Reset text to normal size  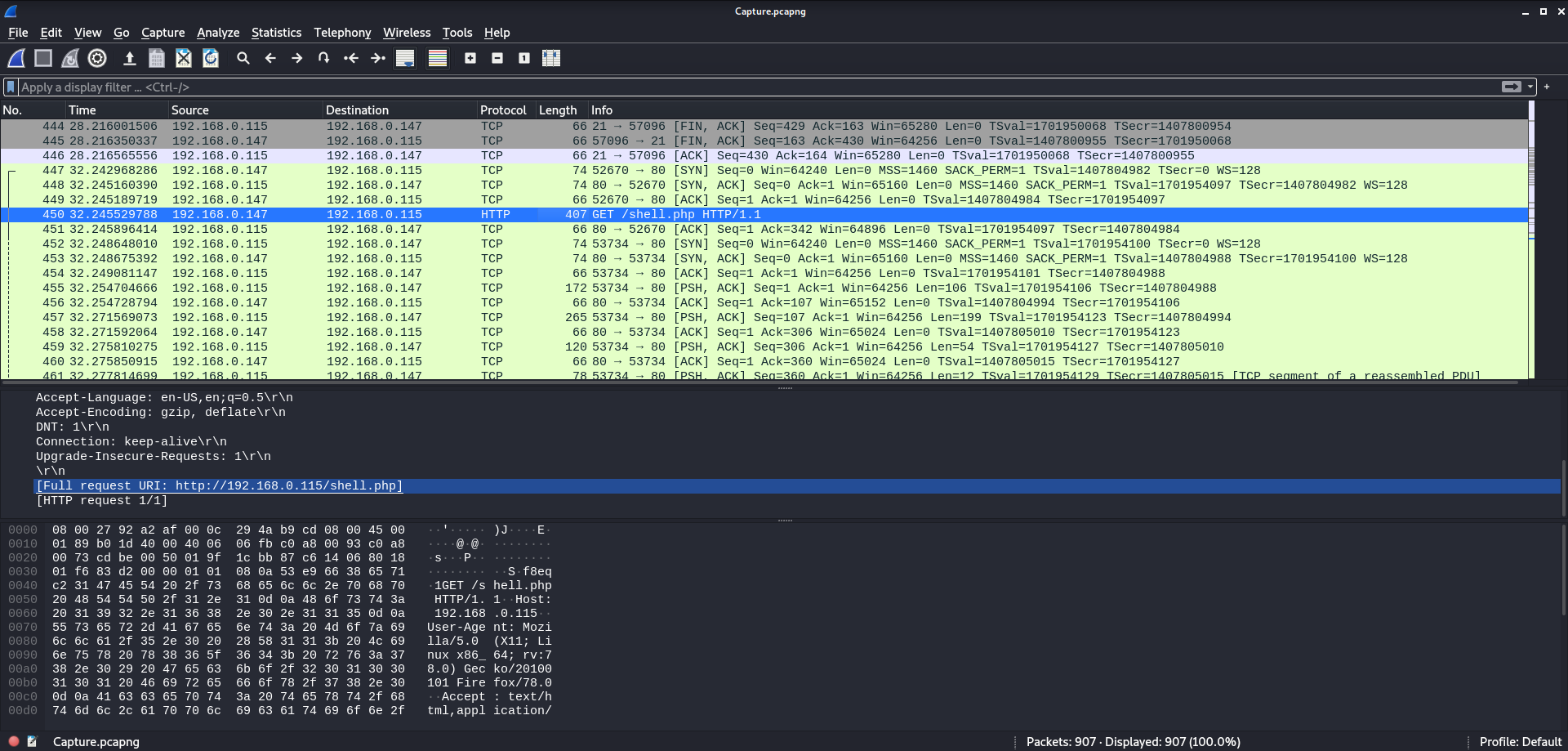524,58
